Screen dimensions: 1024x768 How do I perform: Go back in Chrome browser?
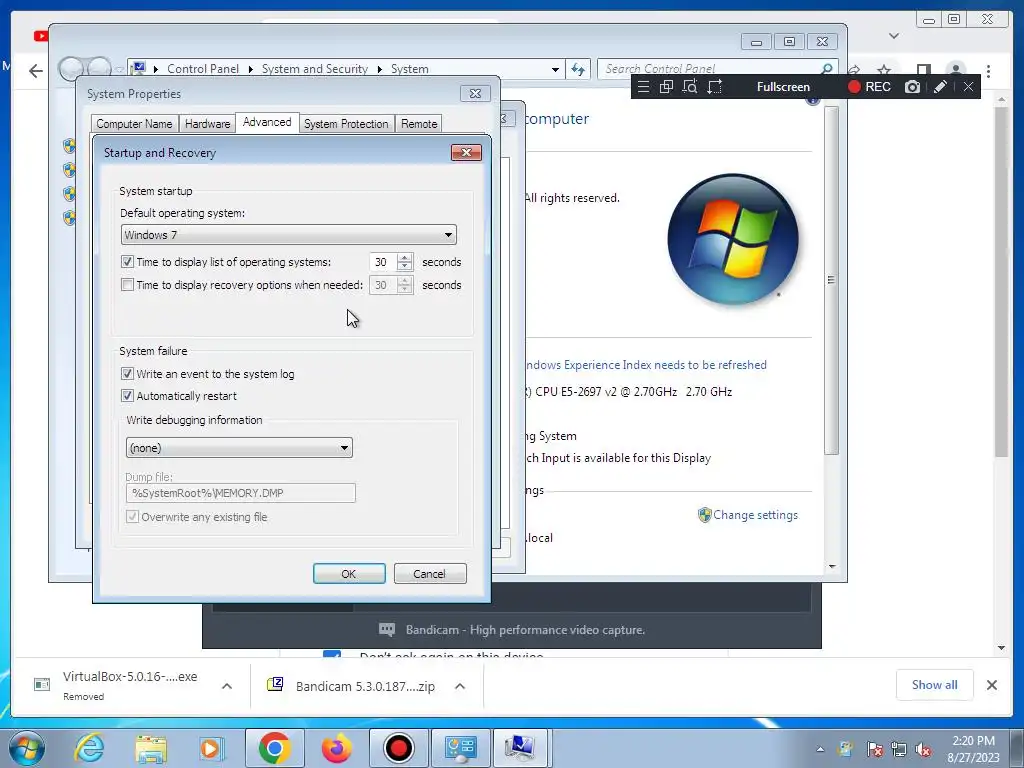36,71
